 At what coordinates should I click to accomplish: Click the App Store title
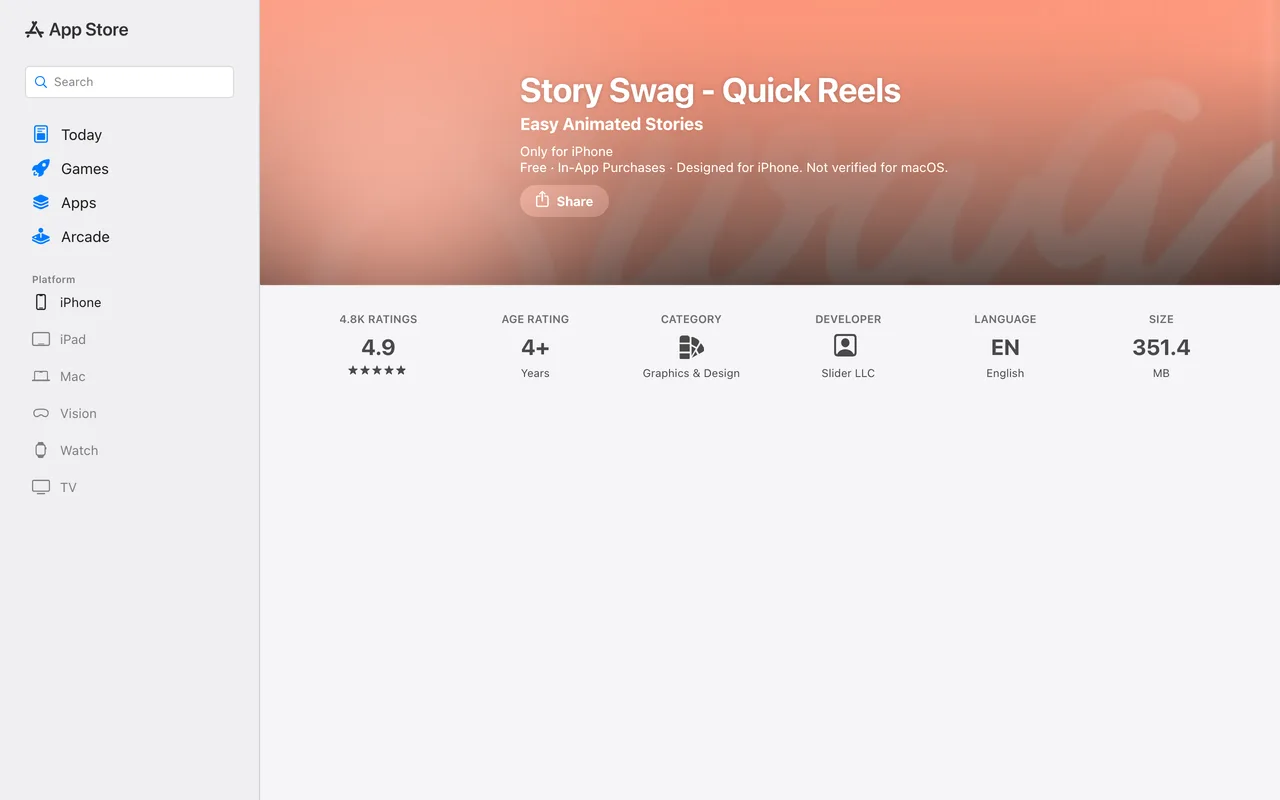[88, 30]
